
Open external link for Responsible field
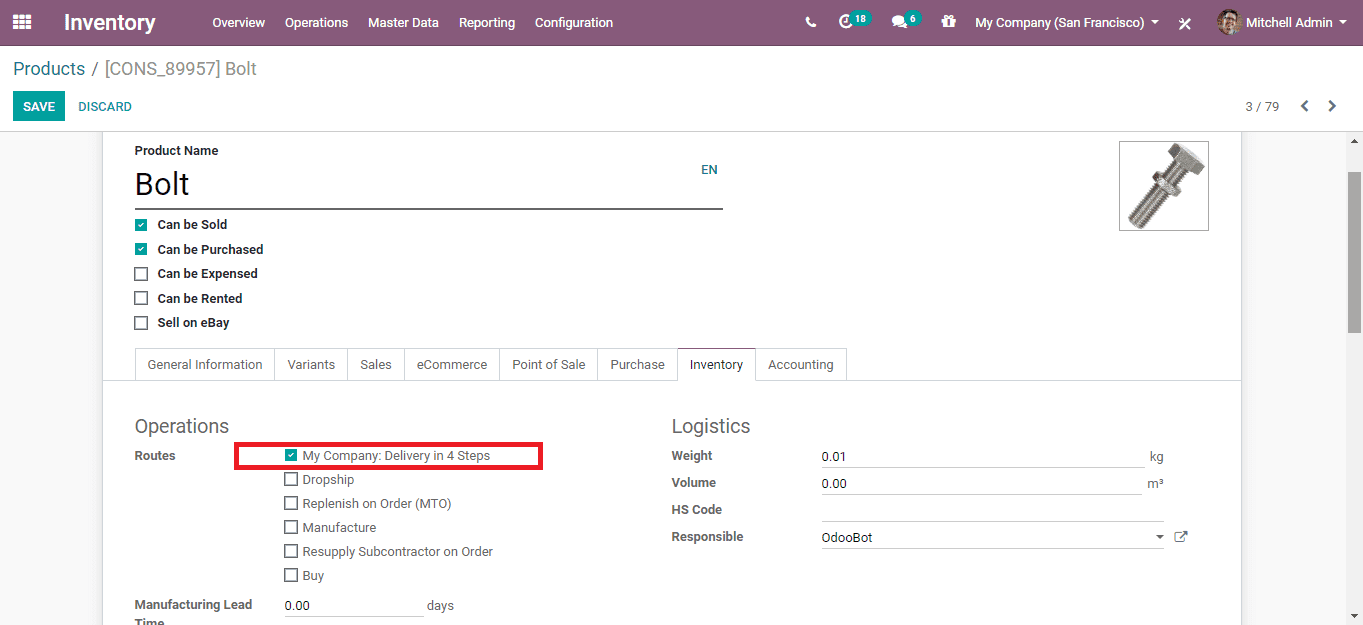(x=1181, y=537)
